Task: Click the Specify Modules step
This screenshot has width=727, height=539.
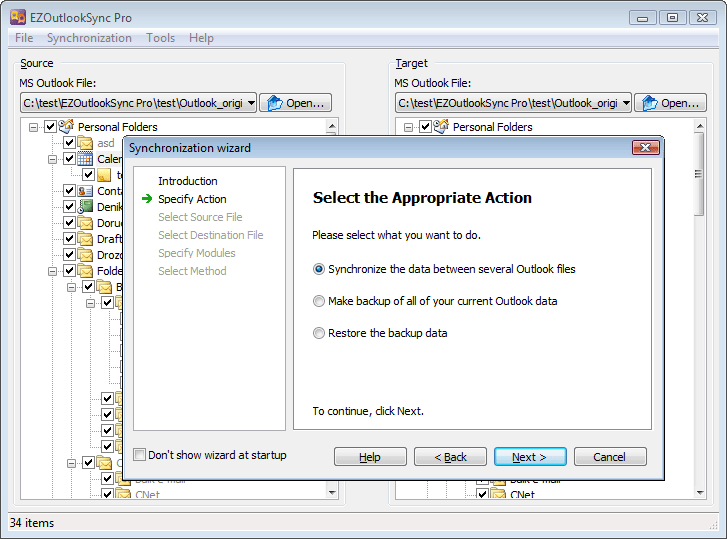Action: [197, 253]
